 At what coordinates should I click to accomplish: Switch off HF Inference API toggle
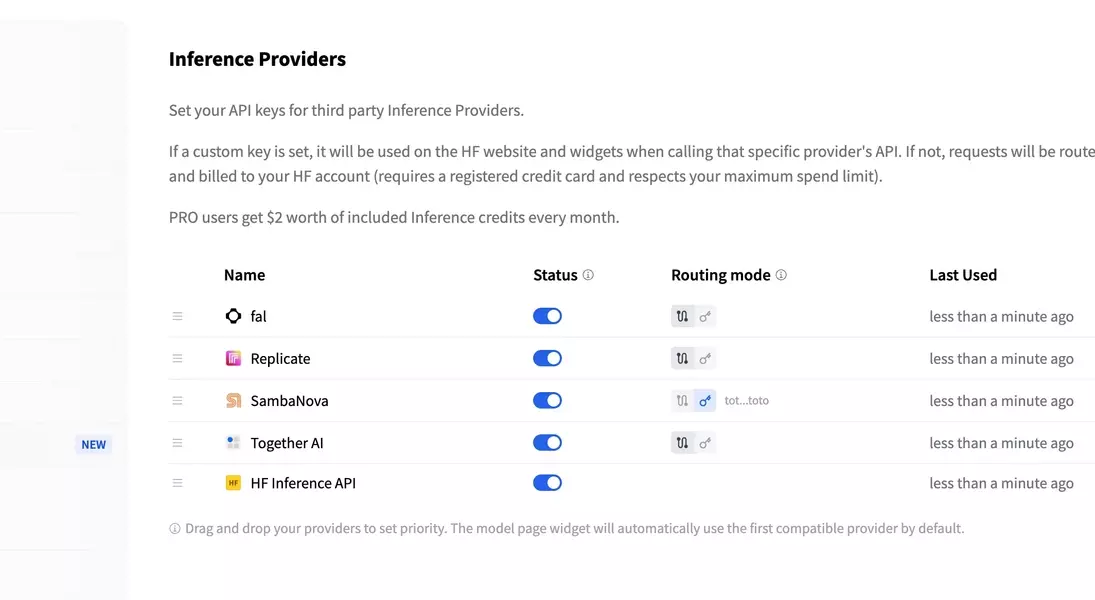[547, 483]
